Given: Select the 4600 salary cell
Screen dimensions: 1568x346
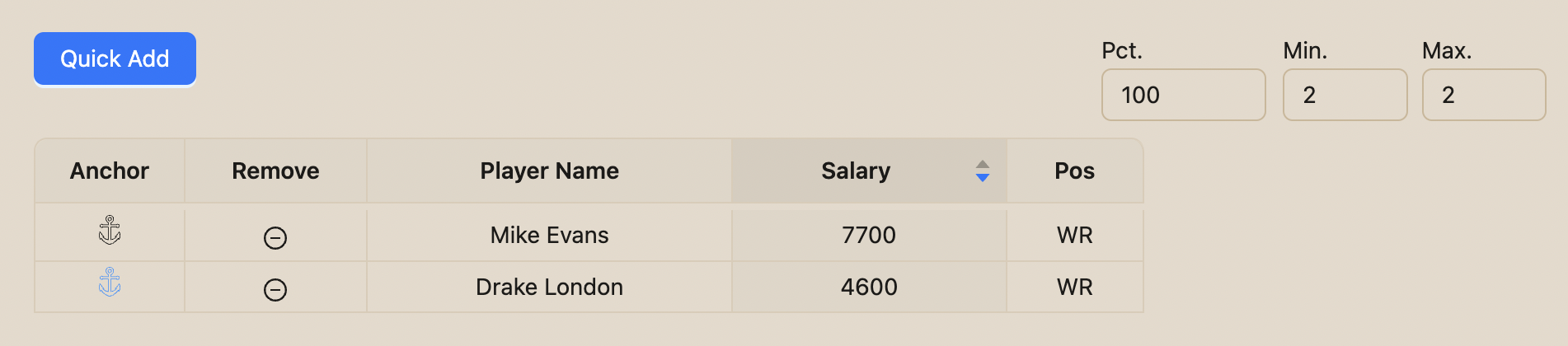Looking at the screenshot, I should point(869,287).
